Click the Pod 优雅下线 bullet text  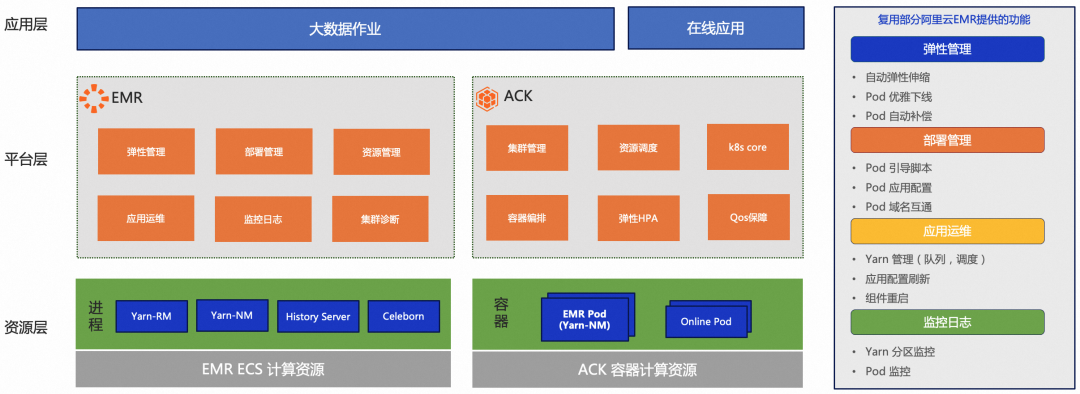[x=899, y=96]
